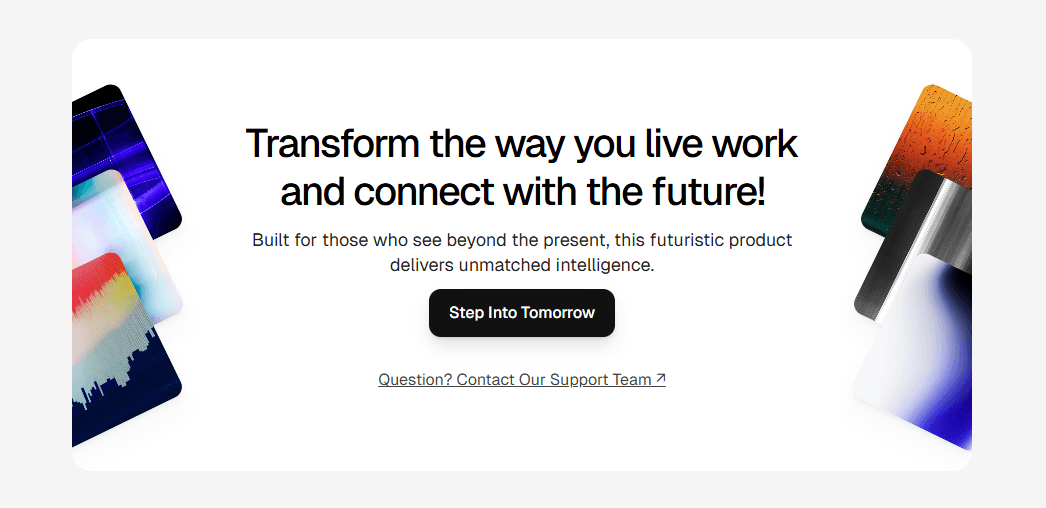Click the headline line "and connect with the future!"

pyautogui.click(x=522, y=191)
